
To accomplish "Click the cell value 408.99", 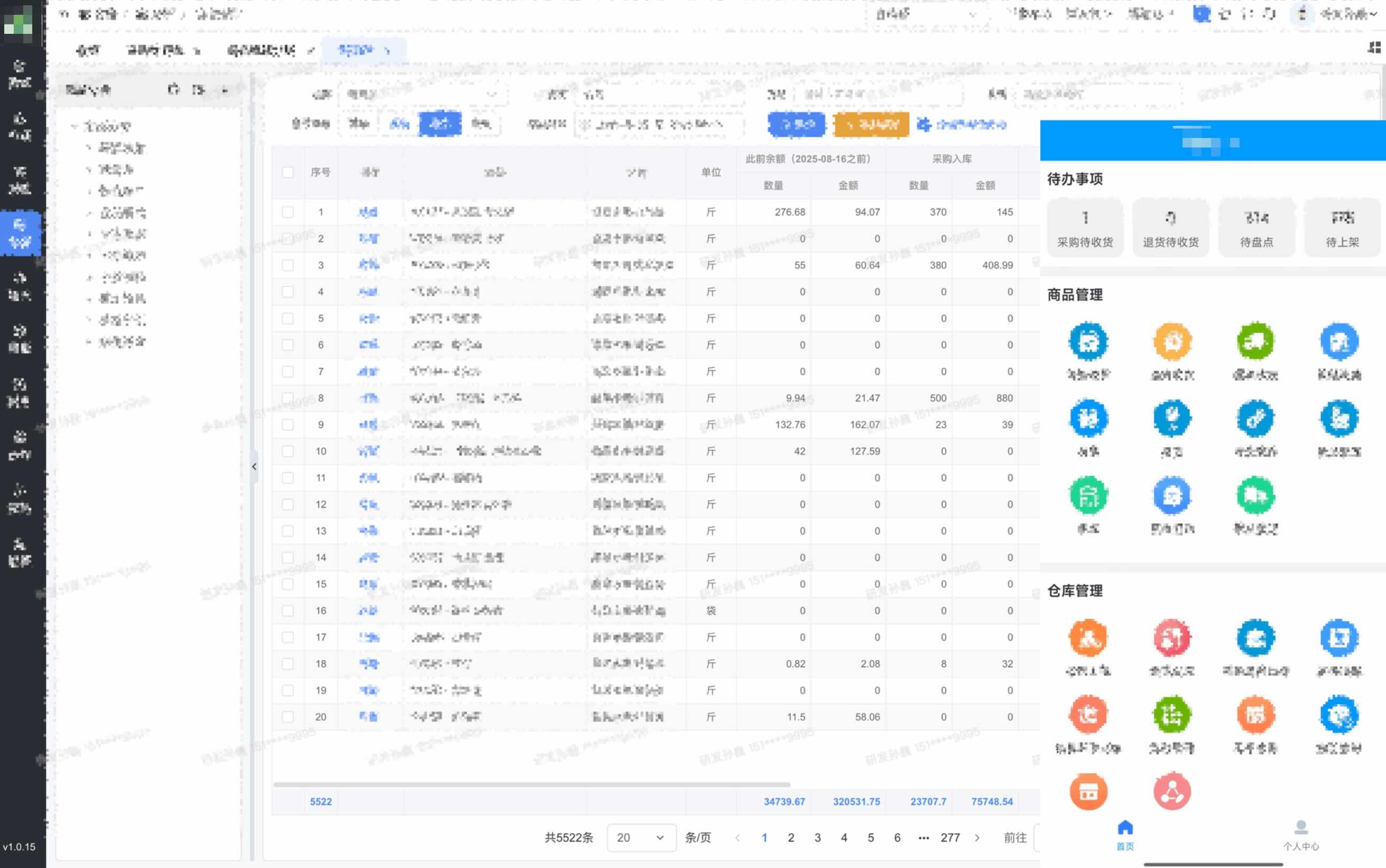I will point(997,265).
